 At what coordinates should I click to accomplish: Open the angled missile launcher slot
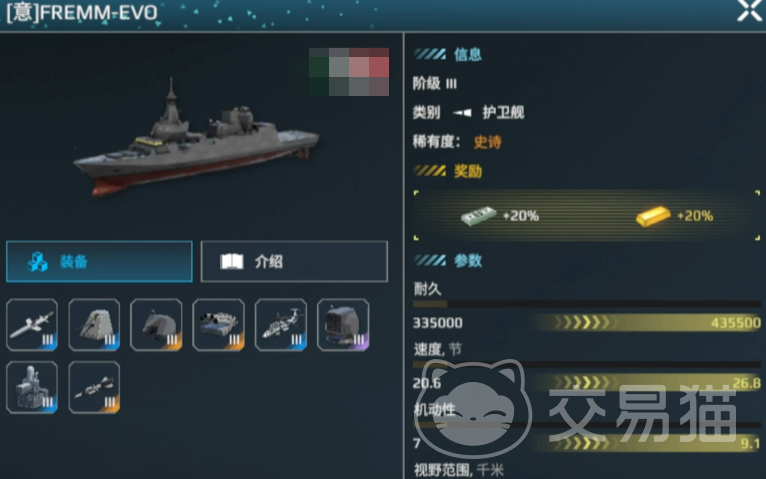(x=94, y=325)
